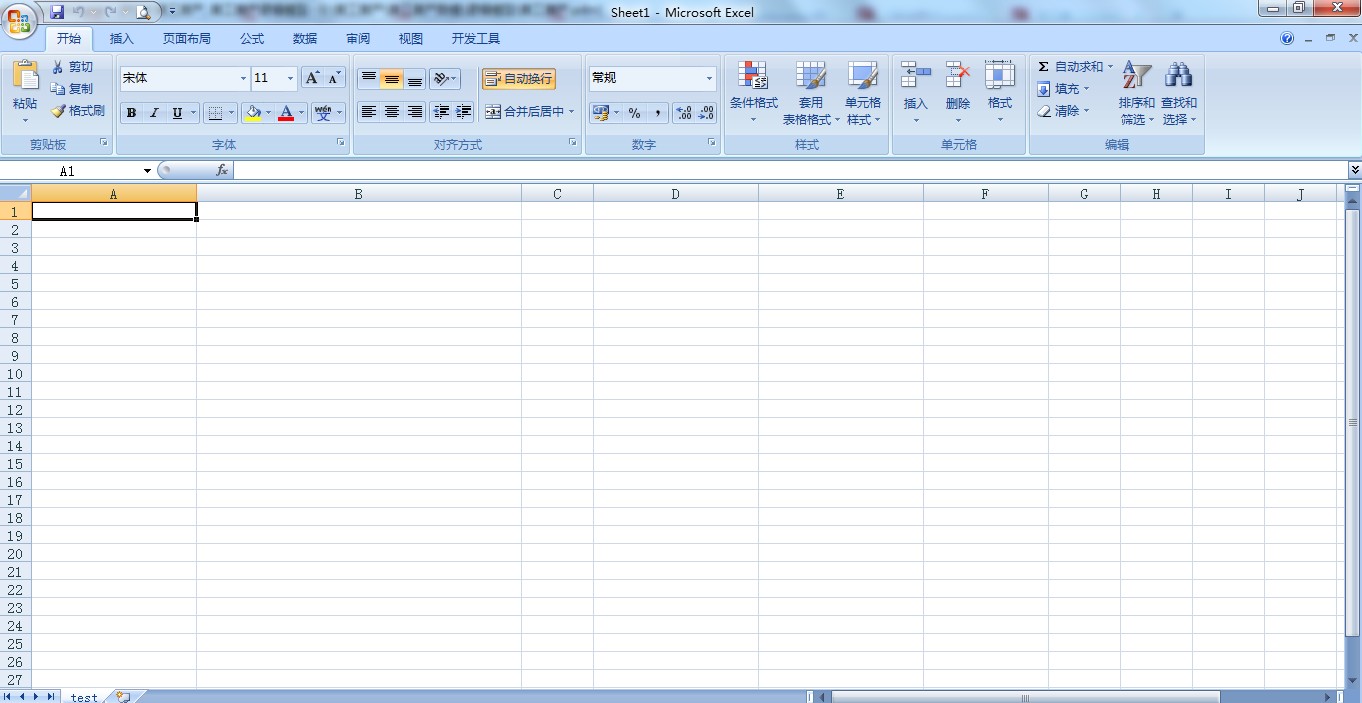Expand Merge & Center (合并后居中) arrow
The height and width of the screenshot is (703, 1362).
click(572, 112)
